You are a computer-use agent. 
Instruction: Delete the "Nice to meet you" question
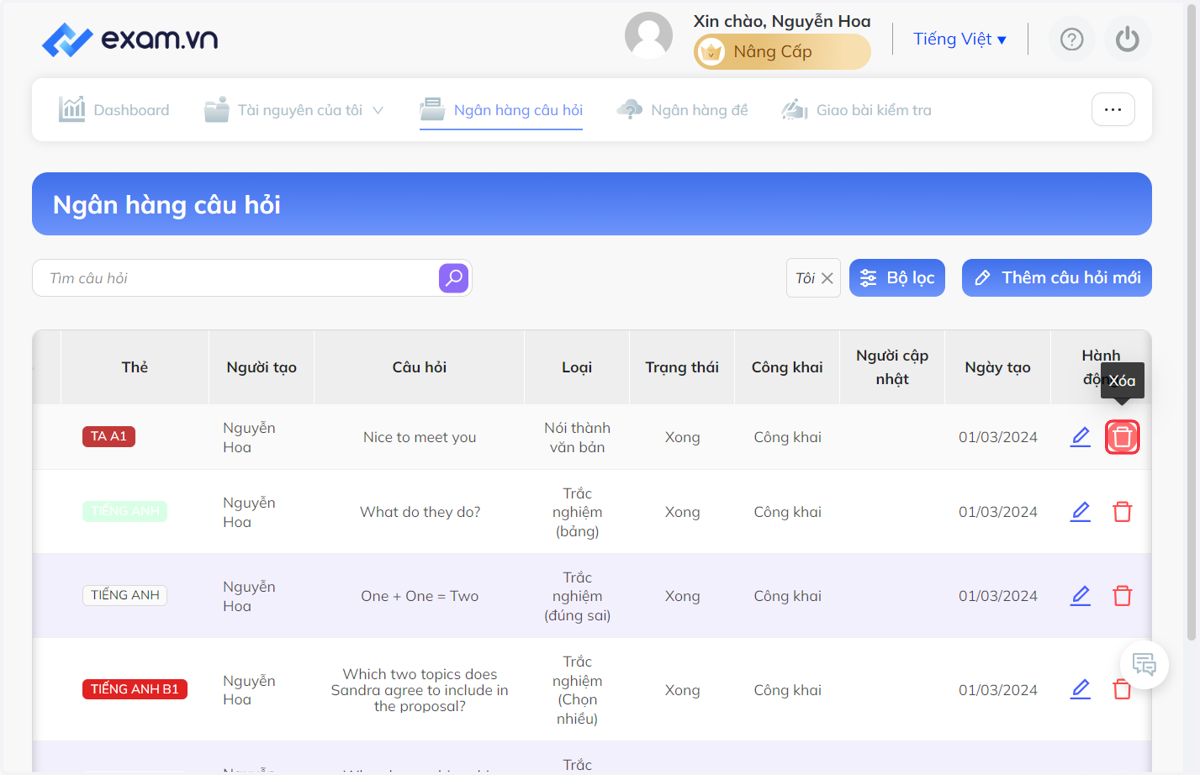(1122, 437)
